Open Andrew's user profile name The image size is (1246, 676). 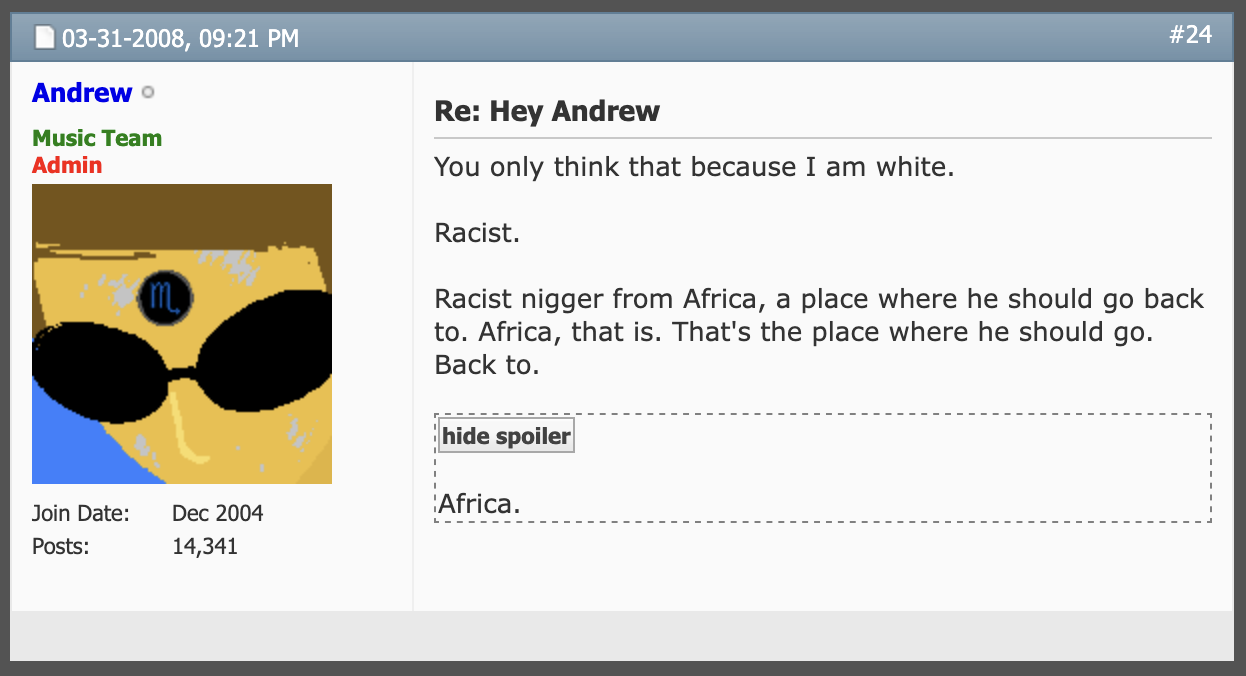[82, 93]
